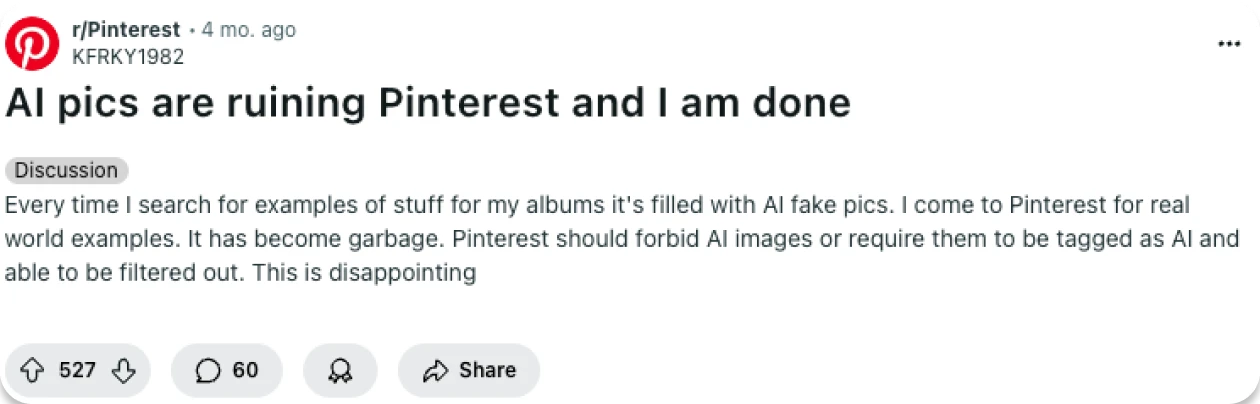Screen dimensions: 1260x404
Task: Open the three-dot post options menu
Action: click(1228, 44)
